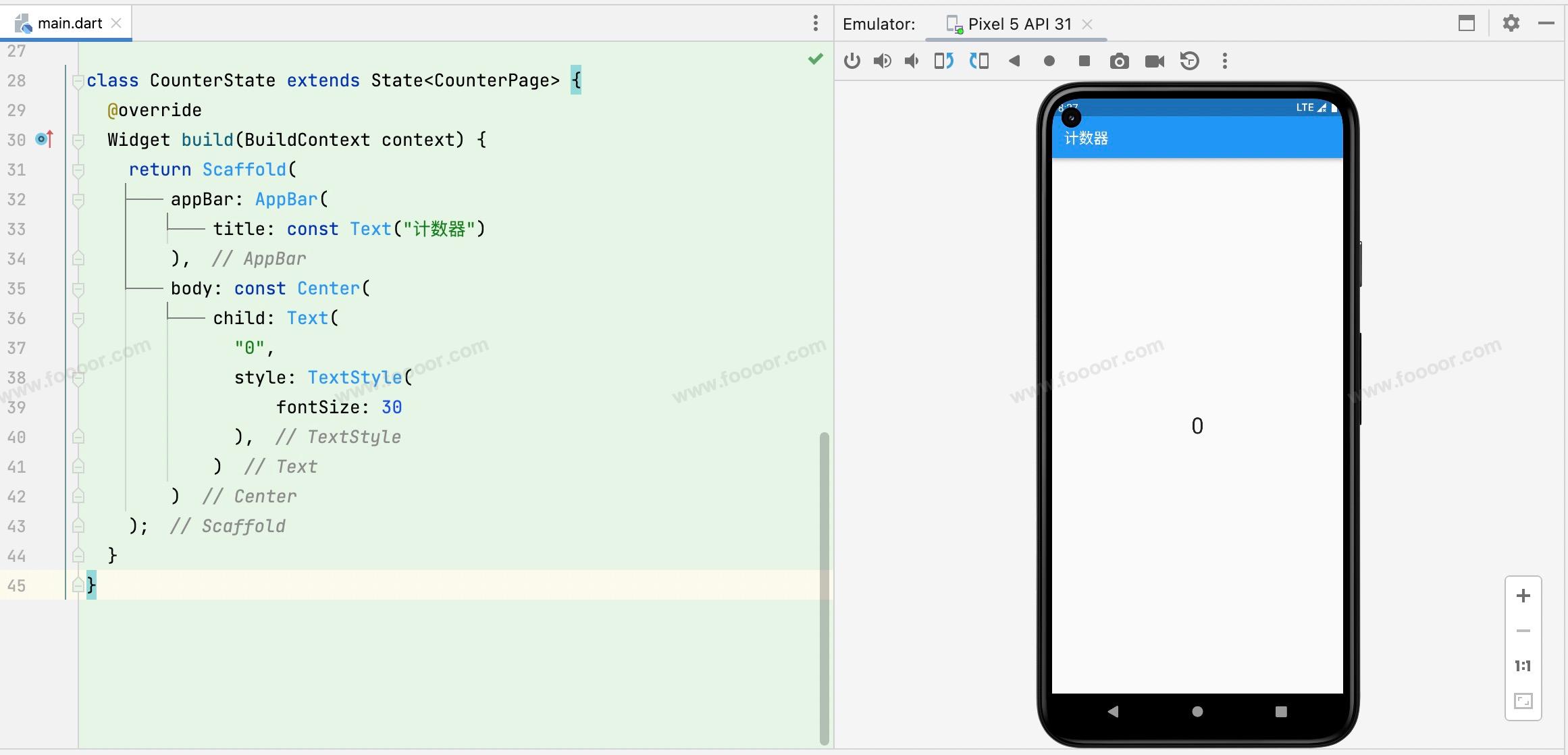Fold the Scaffold return block
The height and width of the screenshot is (755, 1568).
coord(78,170)
